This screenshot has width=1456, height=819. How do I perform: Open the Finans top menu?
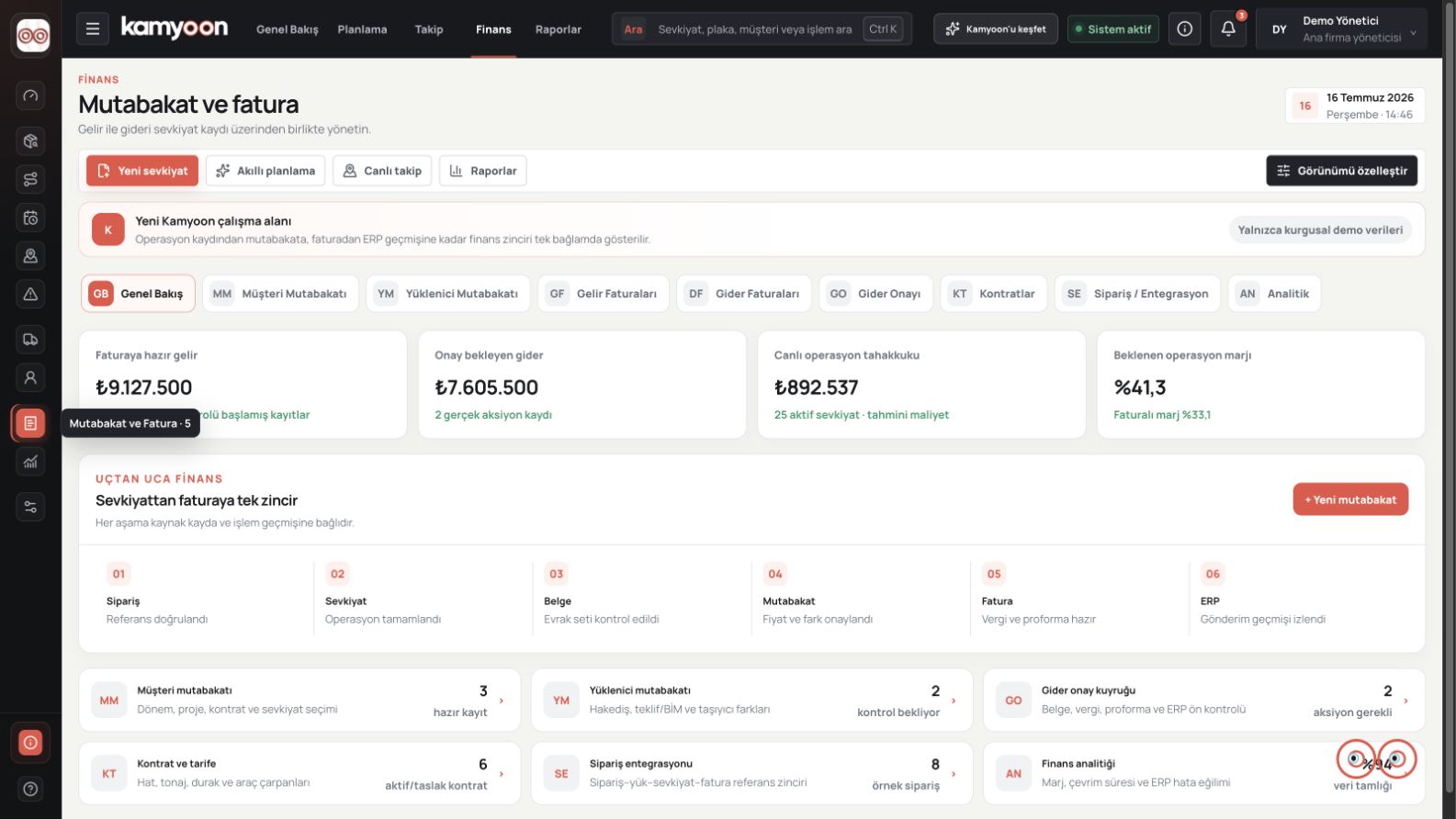pos(493,29)
